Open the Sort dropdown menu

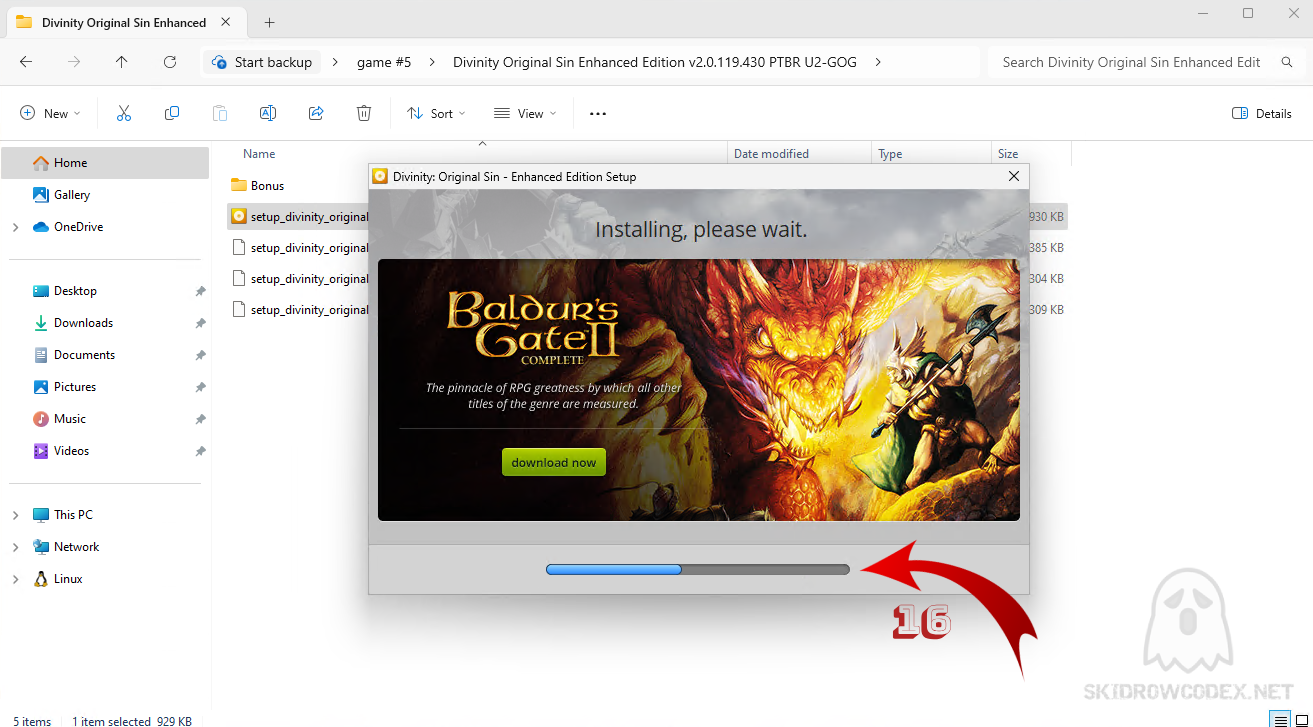pyautogui.click(x=436, y=114)
